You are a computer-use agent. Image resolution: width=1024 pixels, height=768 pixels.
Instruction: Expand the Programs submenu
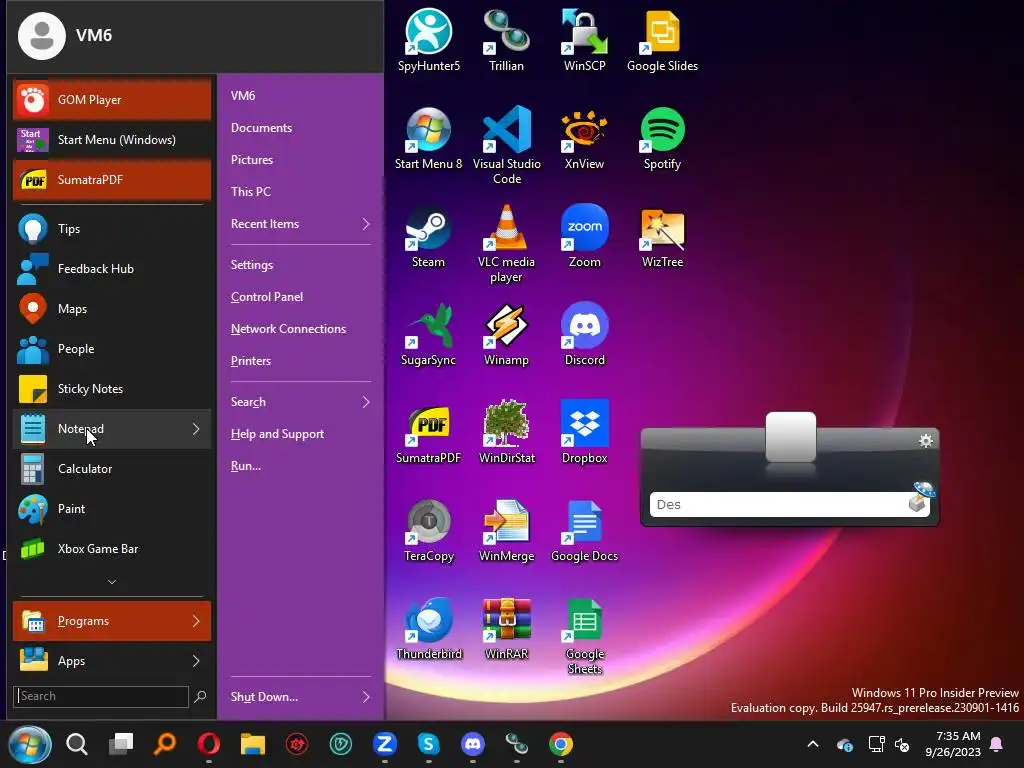pos(196,620)
